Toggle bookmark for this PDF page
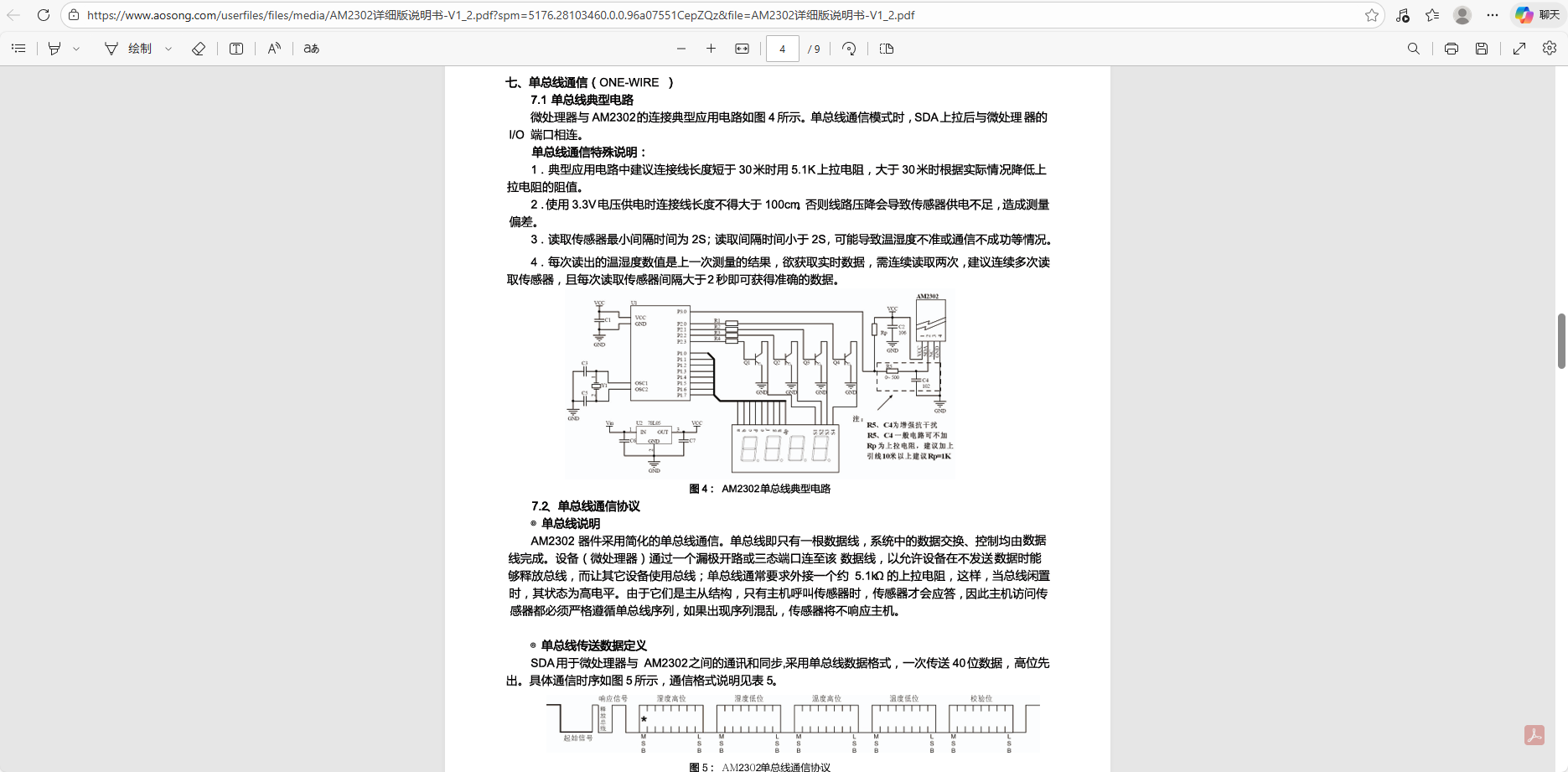 tap(1371, 14)
